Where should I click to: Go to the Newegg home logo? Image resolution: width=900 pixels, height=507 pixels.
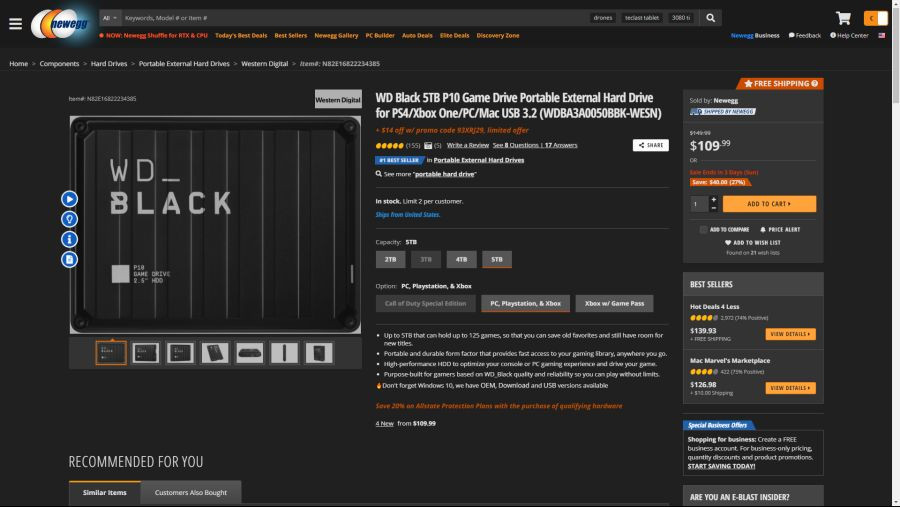[x=61, y=24]
